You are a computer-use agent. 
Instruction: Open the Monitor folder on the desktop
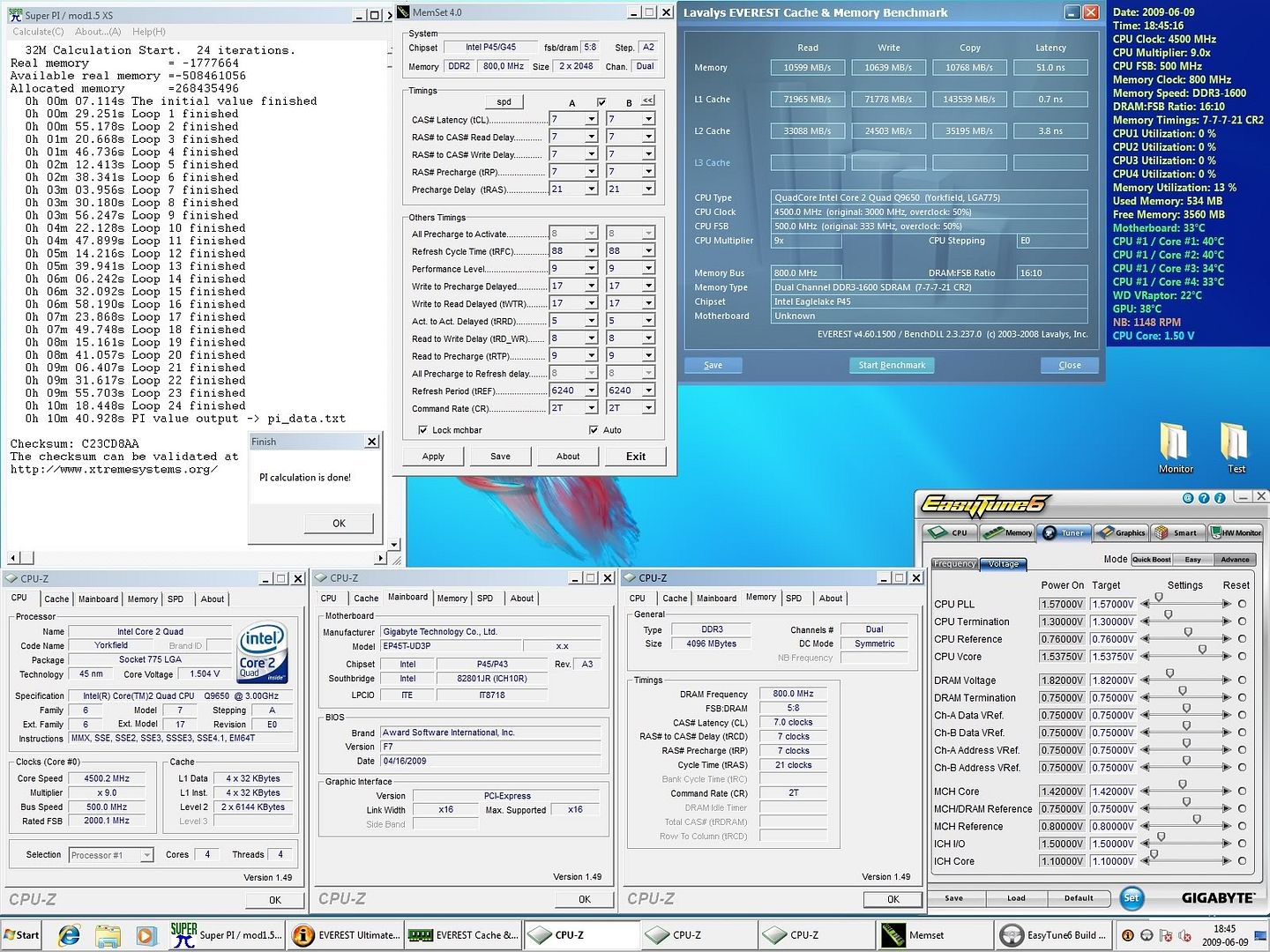(1175, 448)
